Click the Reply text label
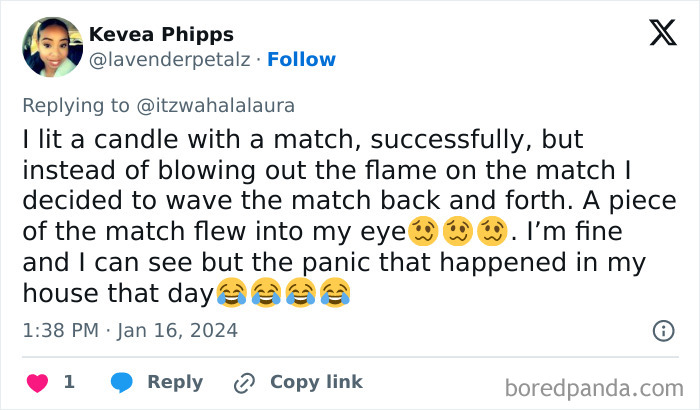 click(175, 382)
